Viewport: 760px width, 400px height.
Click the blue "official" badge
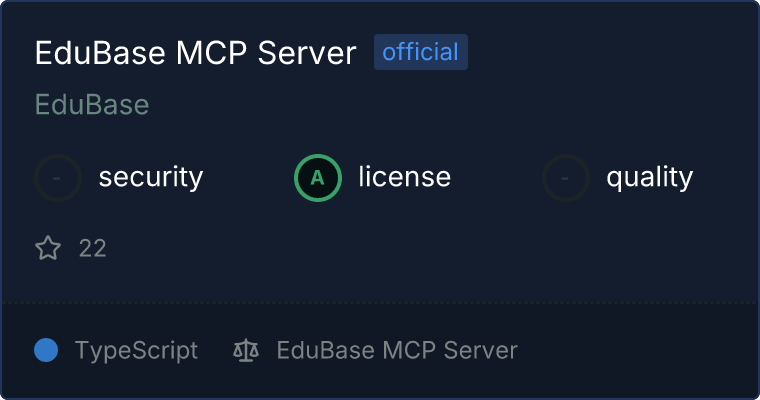tap(421, 52)
